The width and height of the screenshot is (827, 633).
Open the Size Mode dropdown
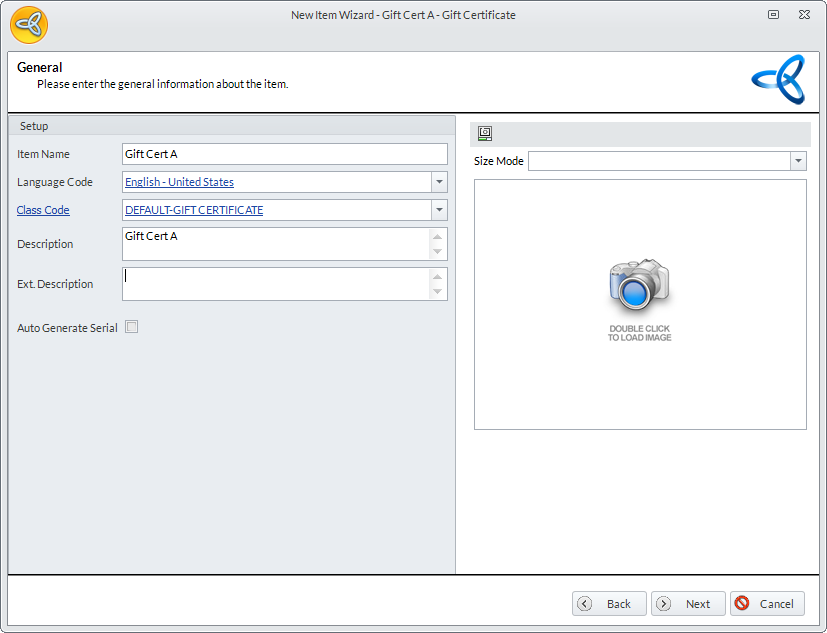point(798,161)
